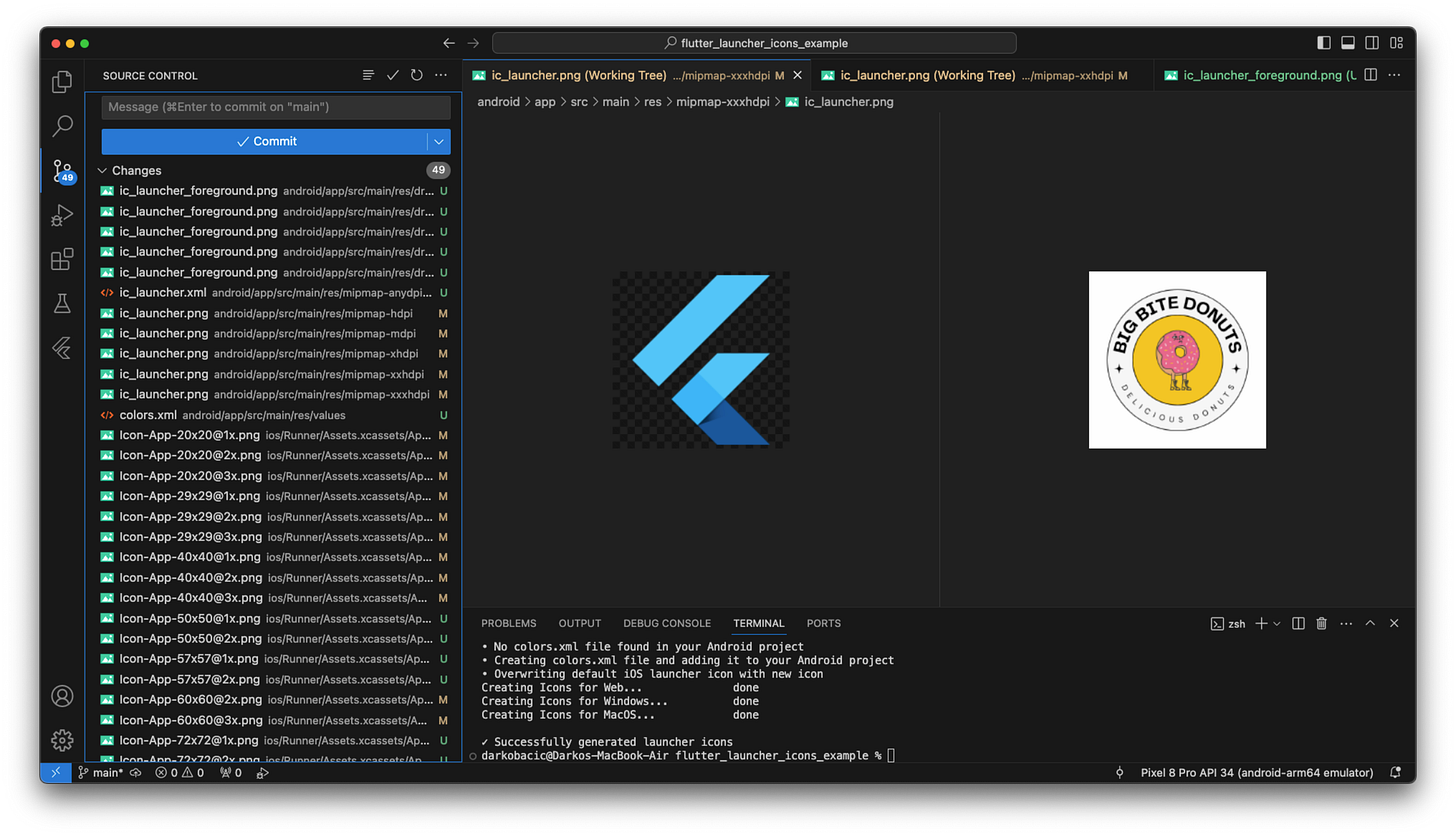Select the Source Control icon with 49 badge
The width and height of the screenshot is (1456, 836).
(x=62, y=171)
